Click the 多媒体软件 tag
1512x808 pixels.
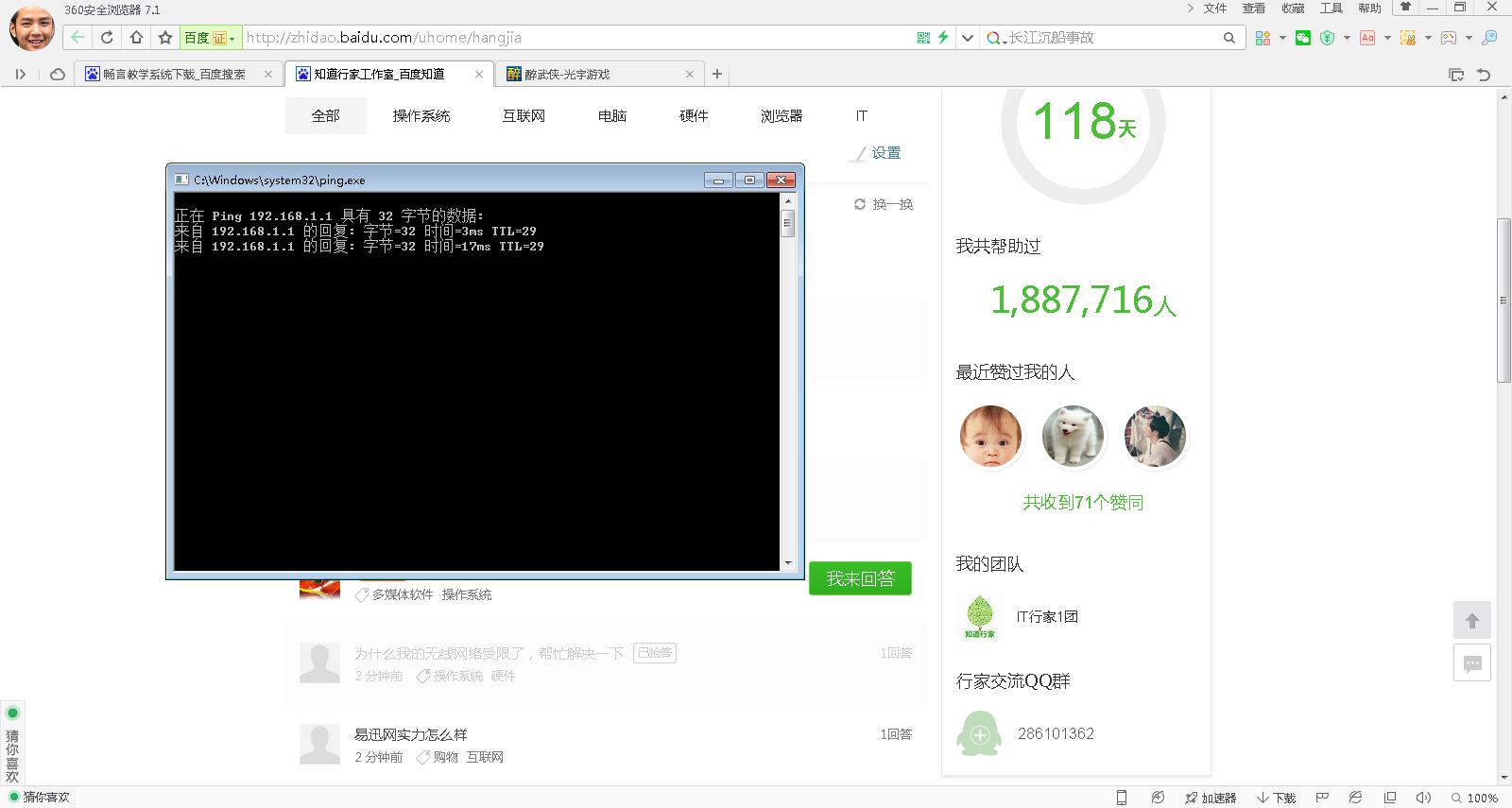403,594
